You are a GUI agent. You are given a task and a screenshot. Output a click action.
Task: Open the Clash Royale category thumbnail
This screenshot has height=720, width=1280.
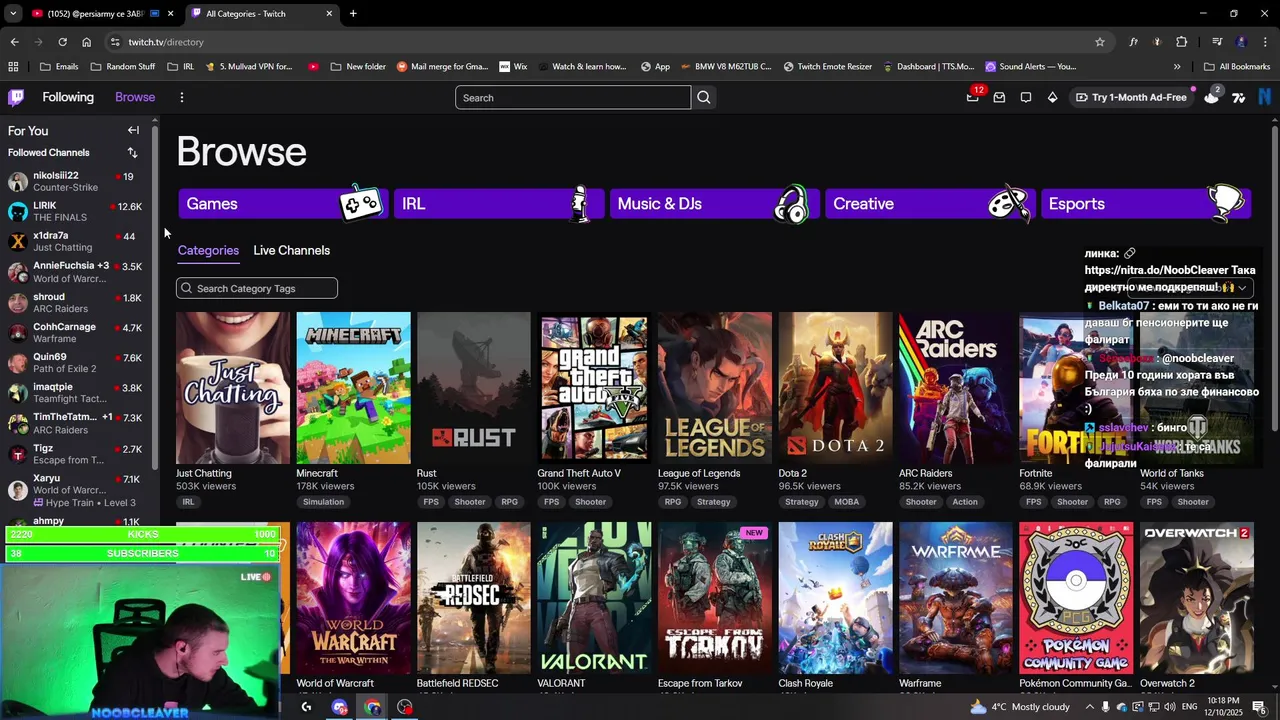[x=835, y=597]
